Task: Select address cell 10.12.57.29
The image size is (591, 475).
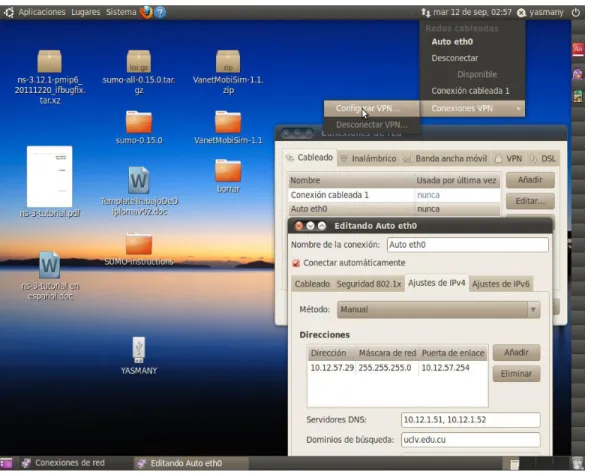Action: (332, 368)
